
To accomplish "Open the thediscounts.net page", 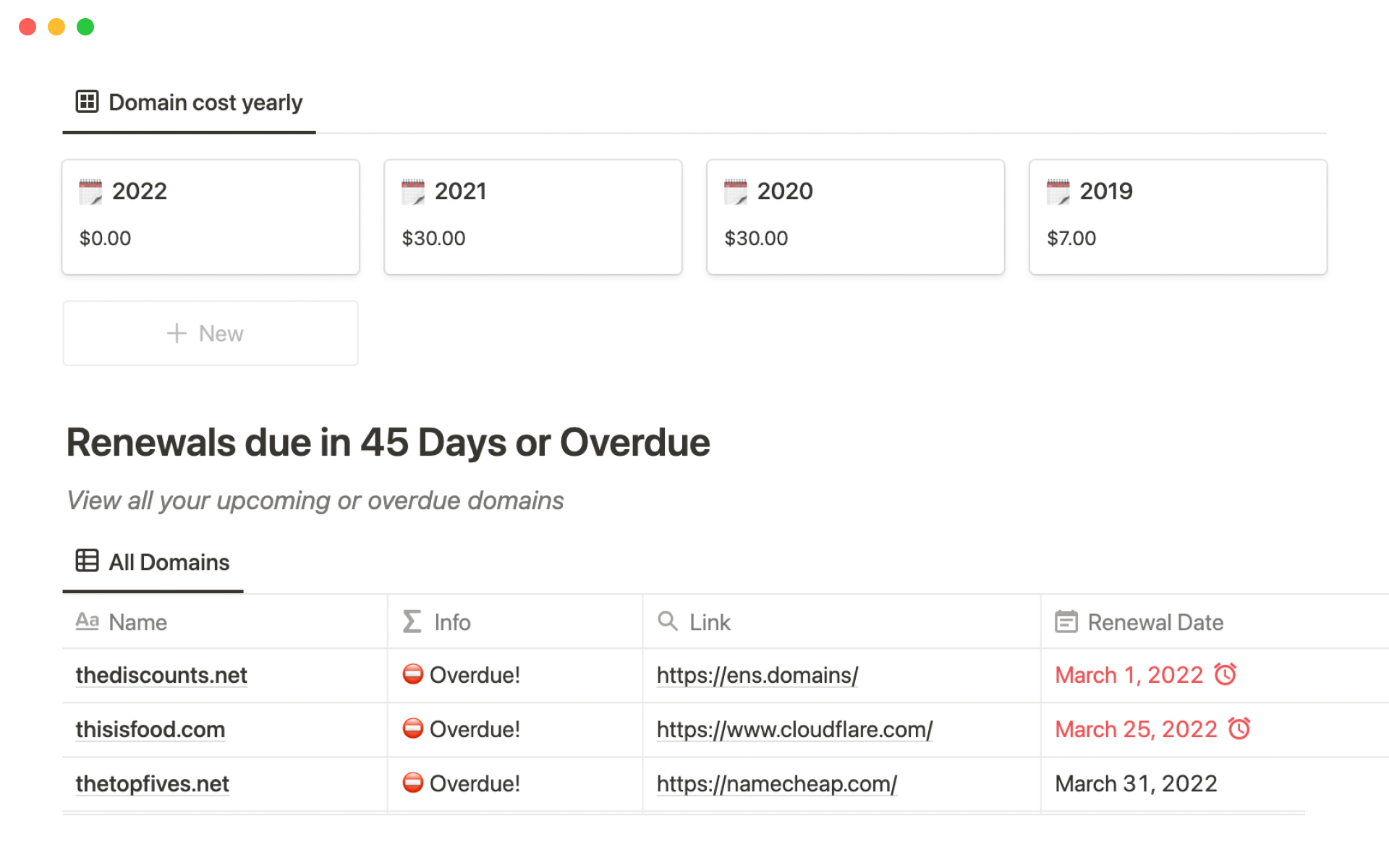I will 161,675.
